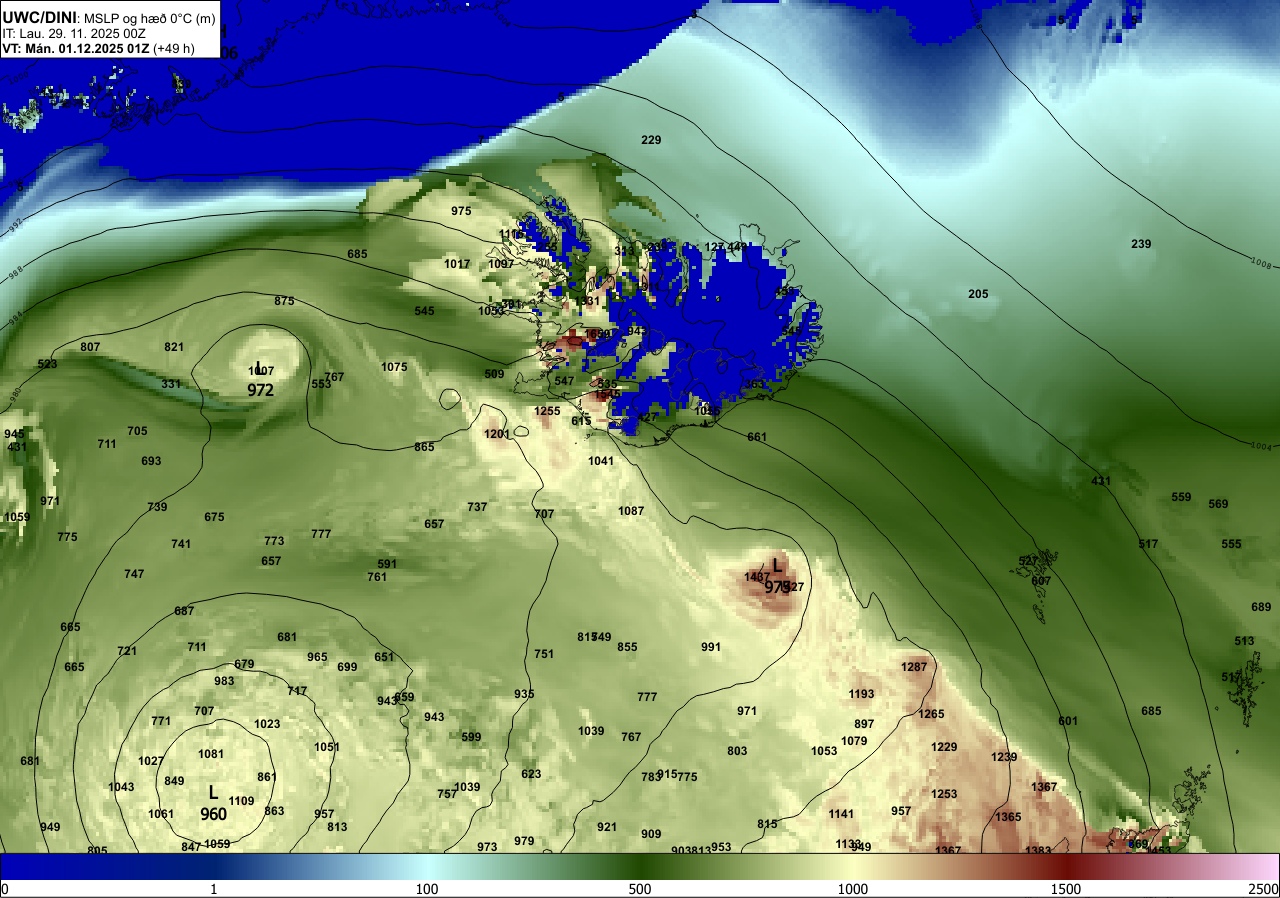
Task: Click the height value '875'
Action: (x=284, y=301)
